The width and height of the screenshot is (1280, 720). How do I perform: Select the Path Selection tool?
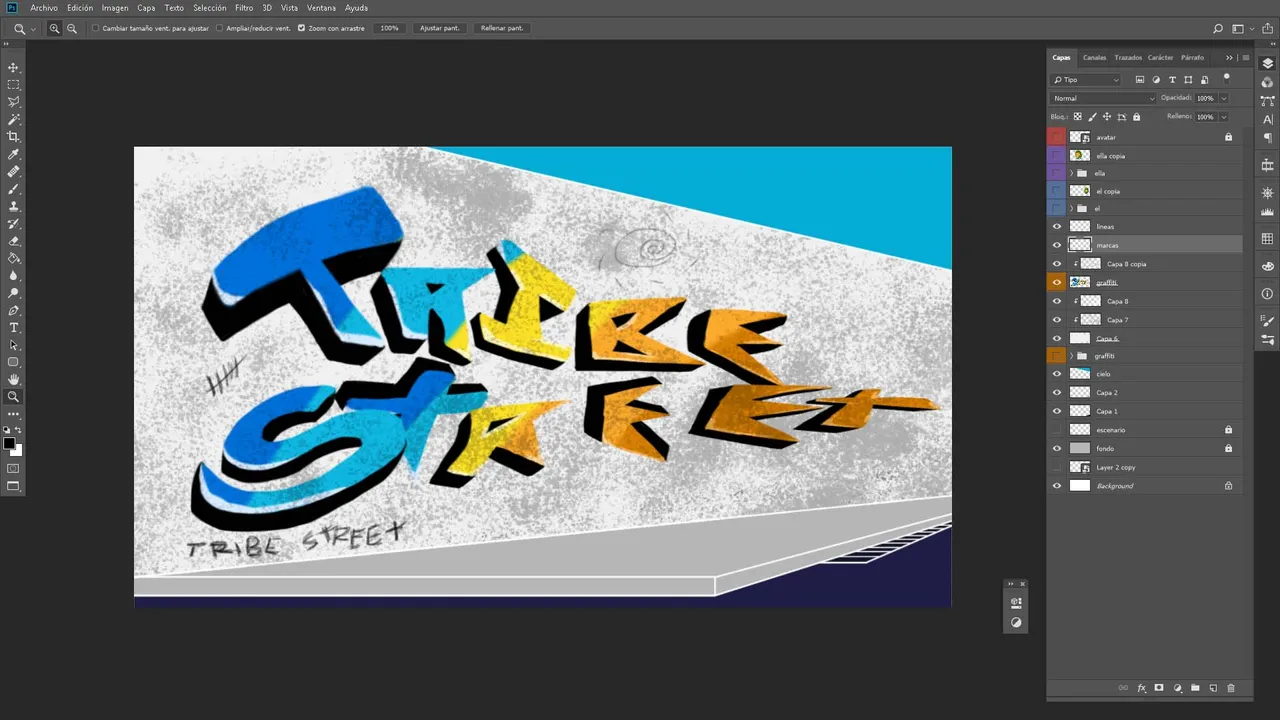pyautogui.click(x=13, y=345)
